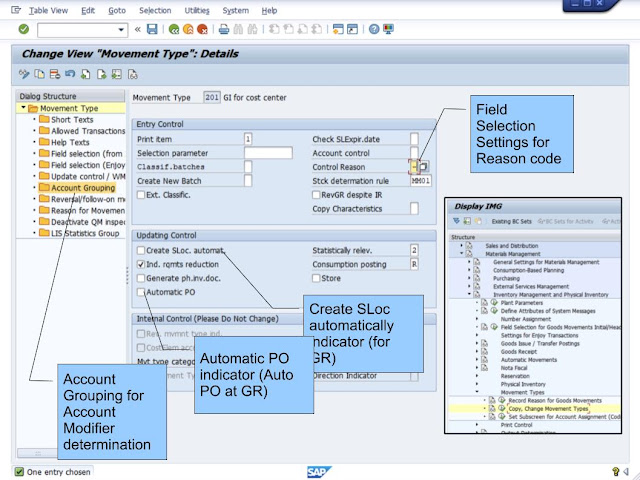Click the green Back icon
Viewport: 640px width, 480px height.
[x=174, y=29]
